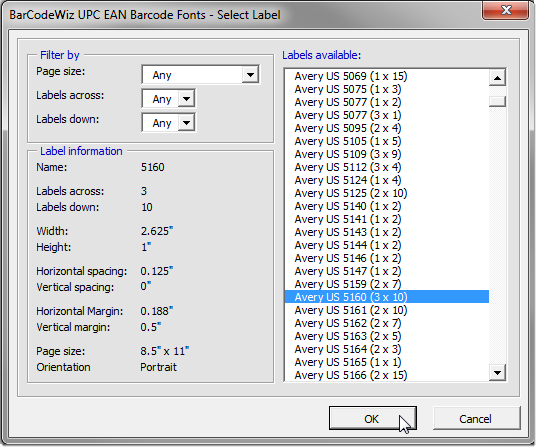Select Avery US 5144 (1 x 2)

348,245
